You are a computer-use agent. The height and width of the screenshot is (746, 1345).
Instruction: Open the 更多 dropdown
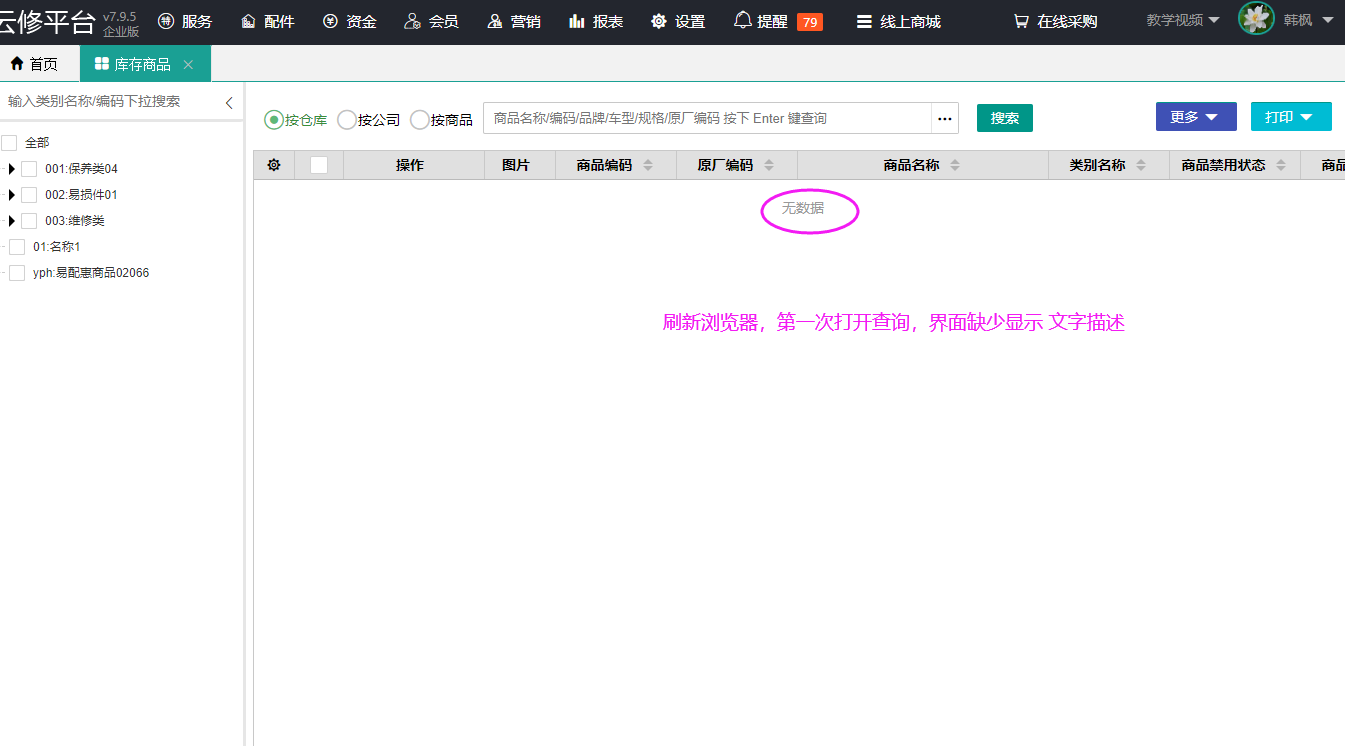coord(1195,117)
